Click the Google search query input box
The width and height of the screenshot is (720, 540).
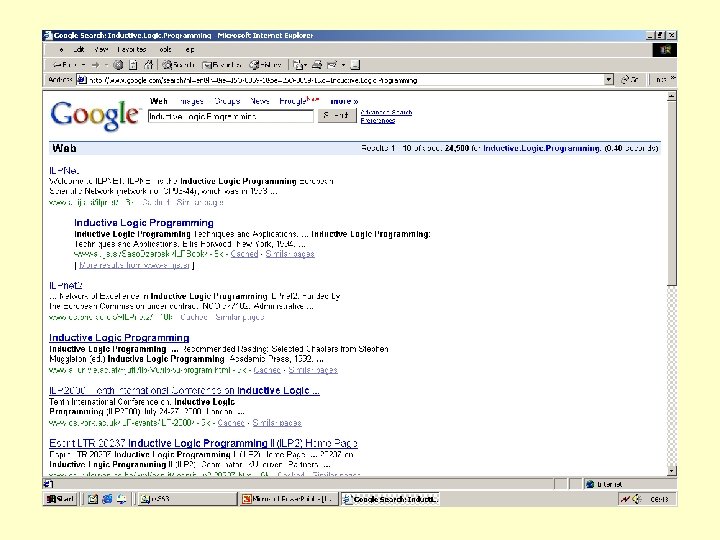pyautogui.click(x=231, y=116)
